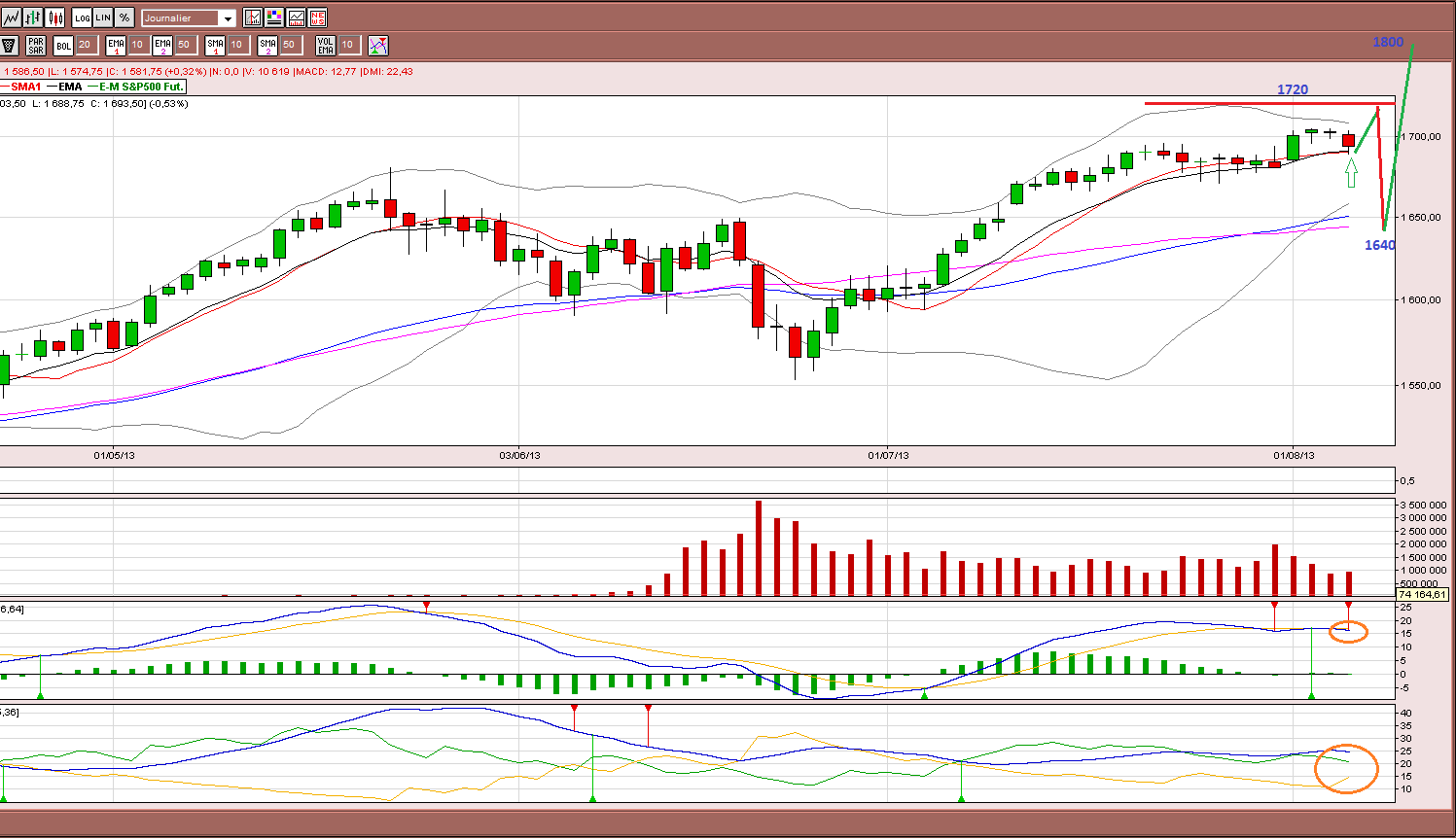The width and height of the screenshot is (1456, 839).
Task: Select LIN linear scale
Action: pyautogui.click(x=103, y=17)
